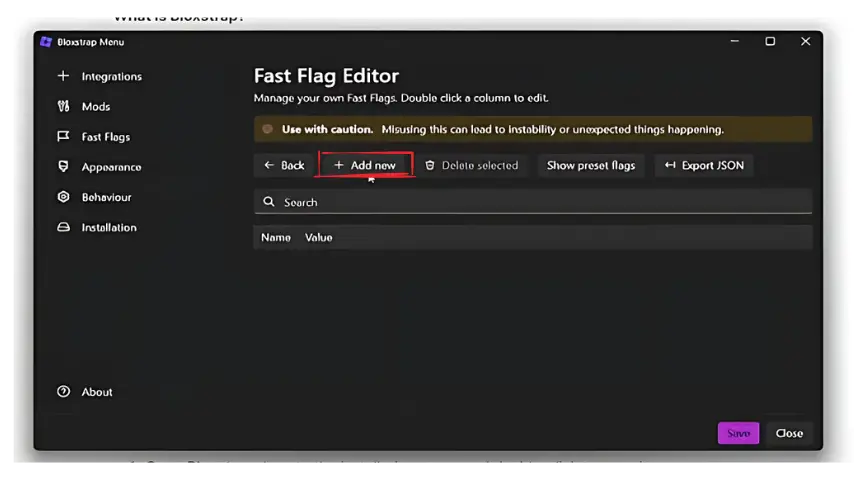
Task: Switch to the Appearance section
Action: point(111,167)
